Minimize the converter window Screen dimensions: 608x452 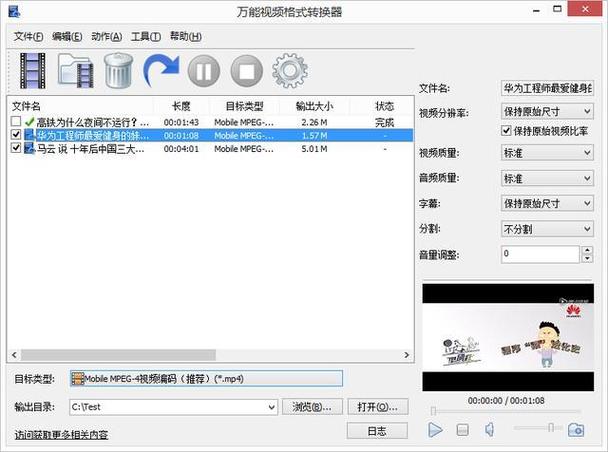pos(537,10)
